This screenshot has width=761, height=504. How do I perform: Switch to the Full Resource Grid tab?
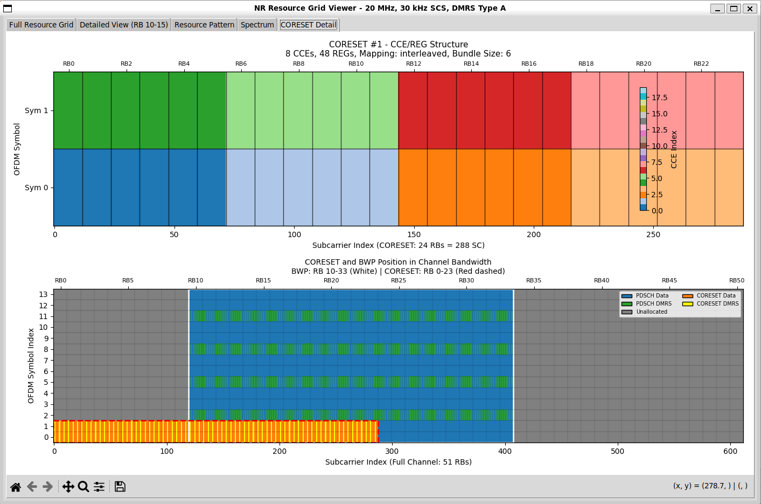click(x=41, y=25)
